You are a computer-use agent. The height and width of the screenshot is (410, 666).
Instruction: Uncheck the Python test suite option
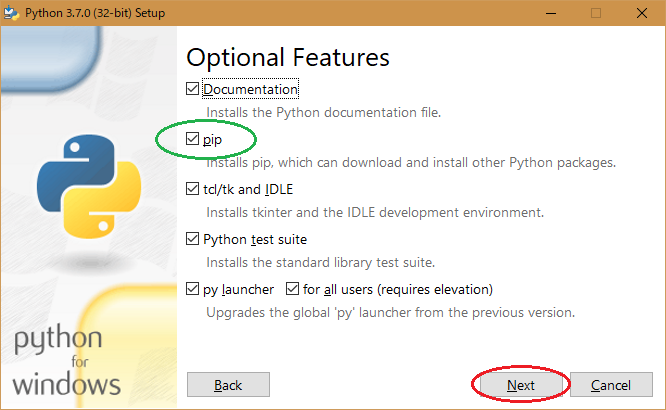tap(193, 239)
